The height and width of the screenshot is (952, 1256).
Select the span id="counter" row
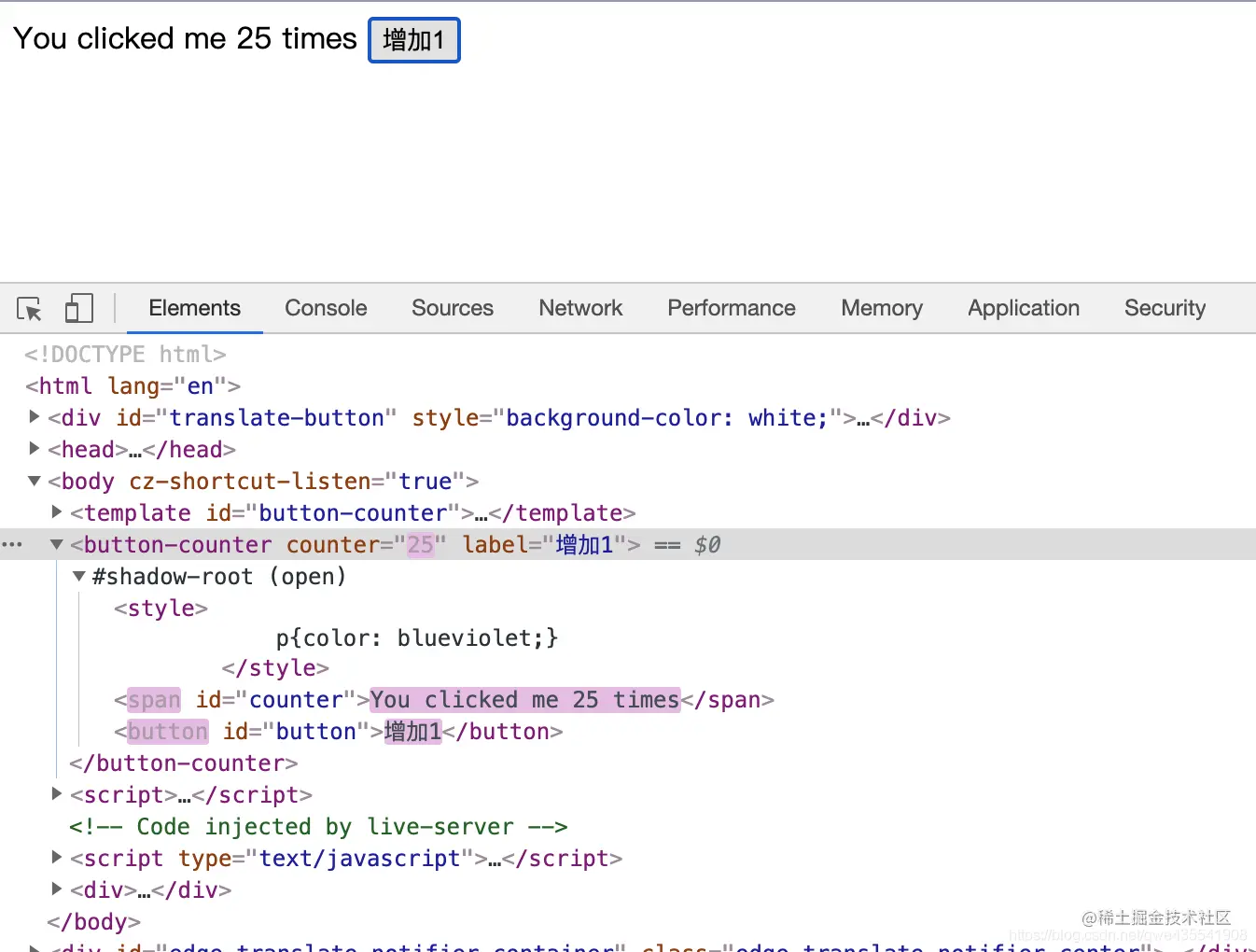[x=444, y=700]
